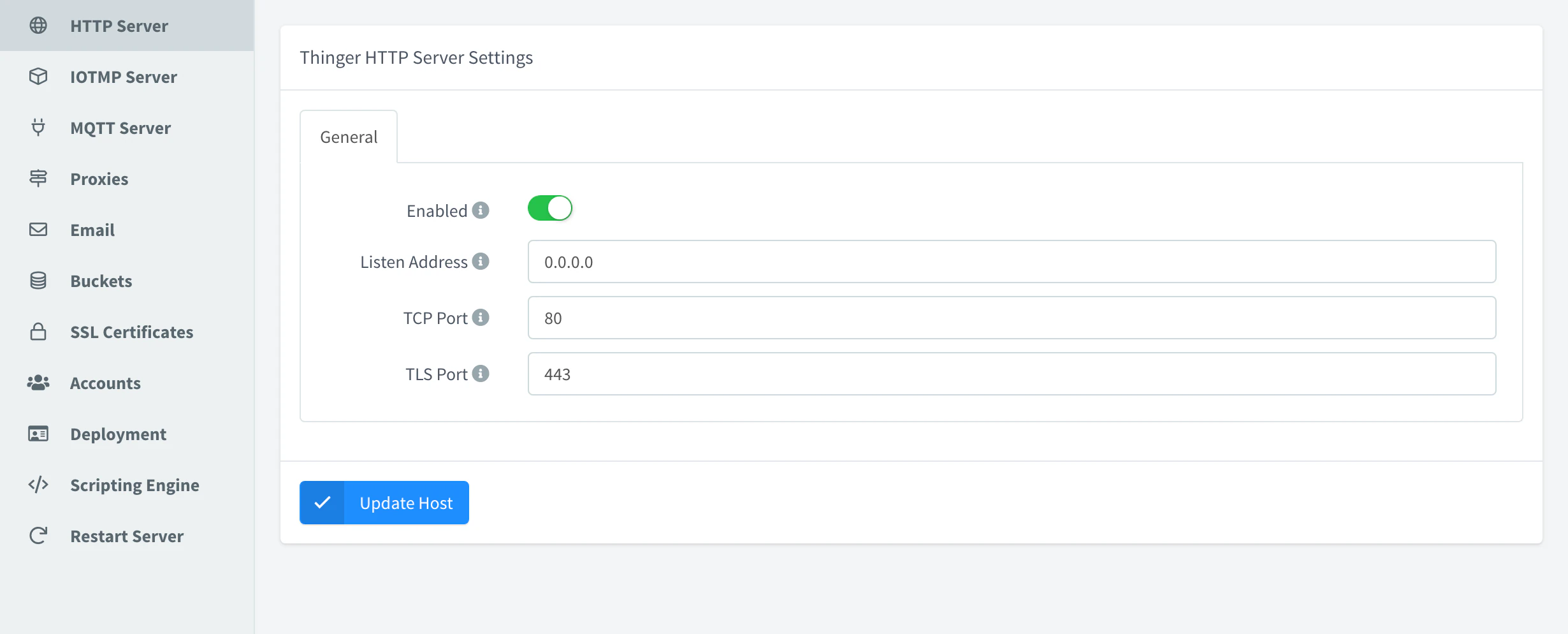Click the info icon next to TCP Port
The width and height of the screenshot is (1568, 634).
481,317
